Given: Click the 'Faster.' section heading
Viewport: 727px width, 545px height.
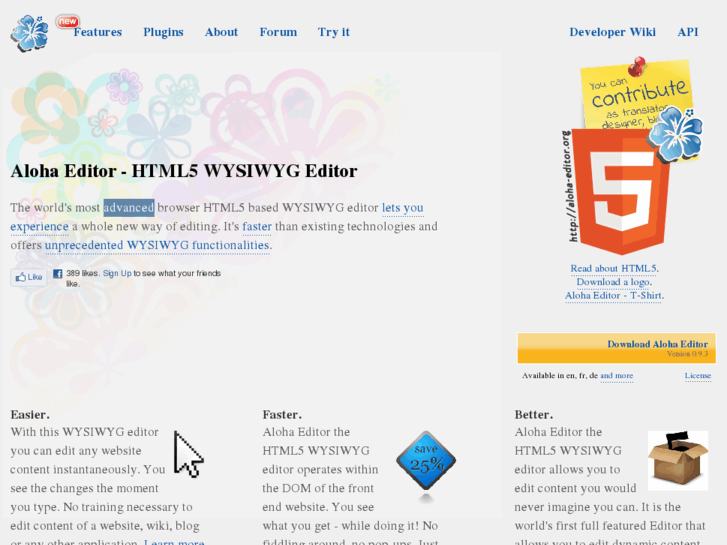Looking at the screenshot, I should point(282,415).
